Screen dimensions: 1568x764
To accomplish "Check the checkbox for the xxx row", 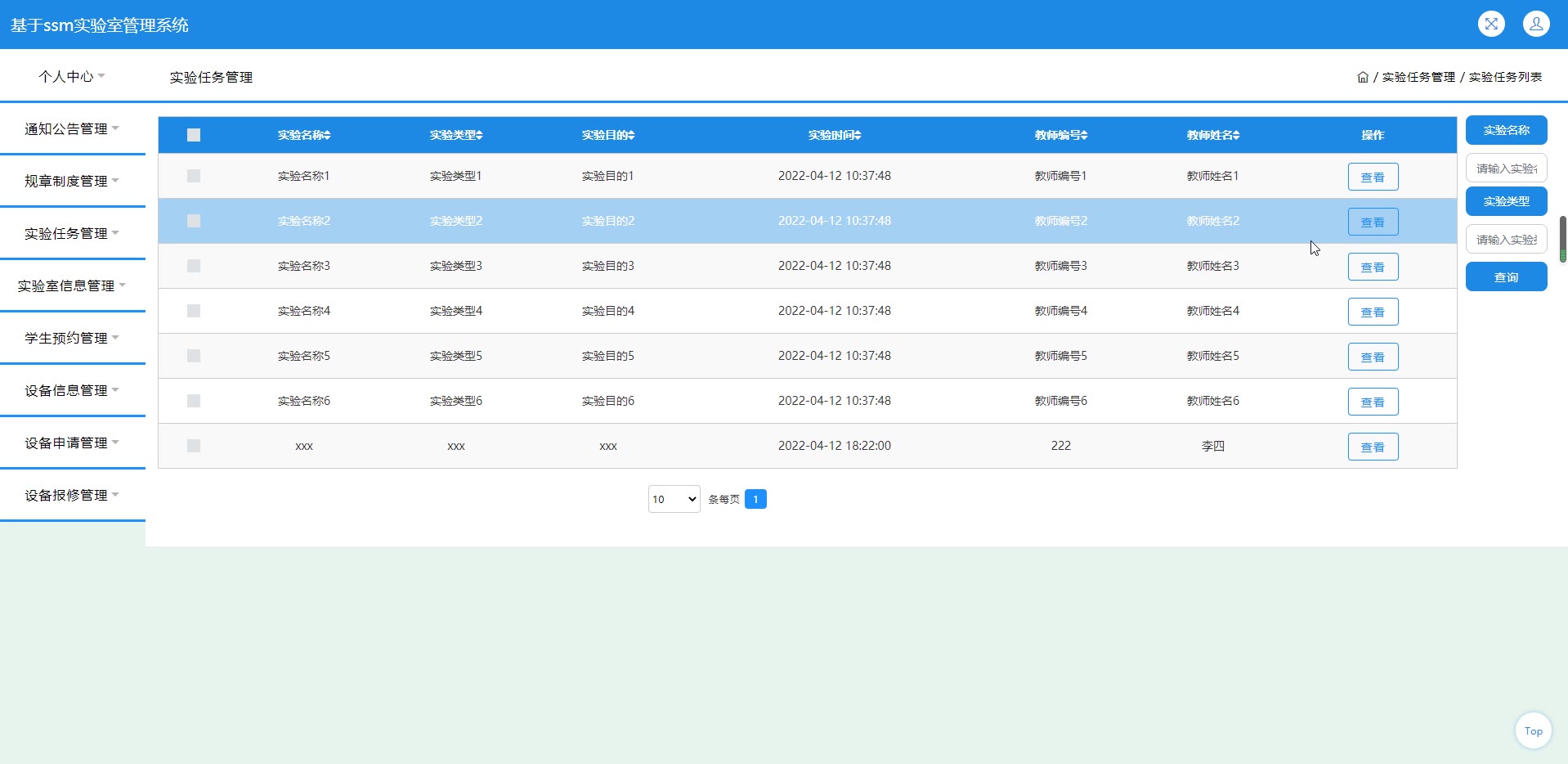I will coord(194,446).
